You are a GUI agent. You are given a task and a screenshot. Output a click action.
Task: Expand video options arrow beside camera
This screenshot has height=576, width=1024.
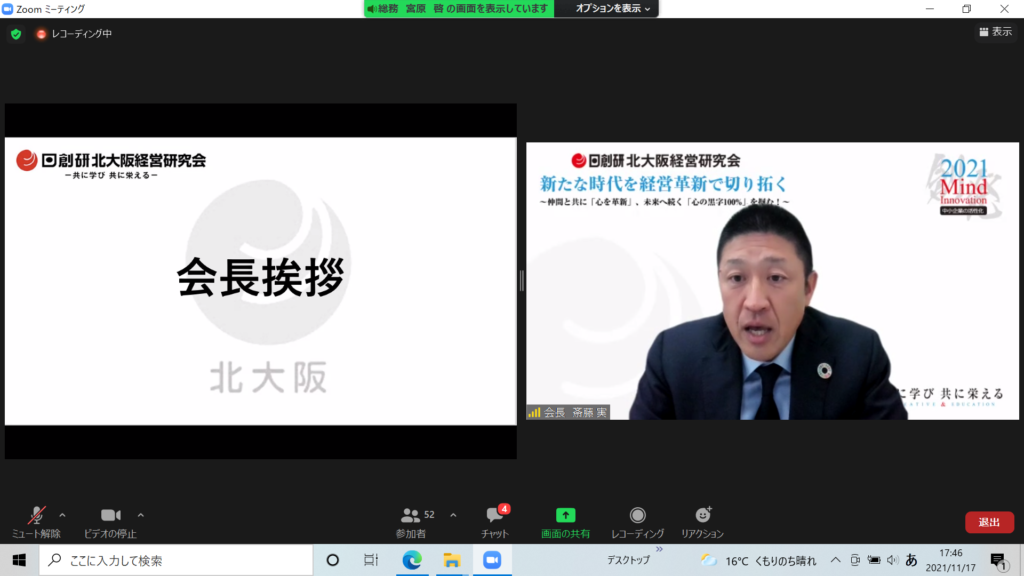140,515
